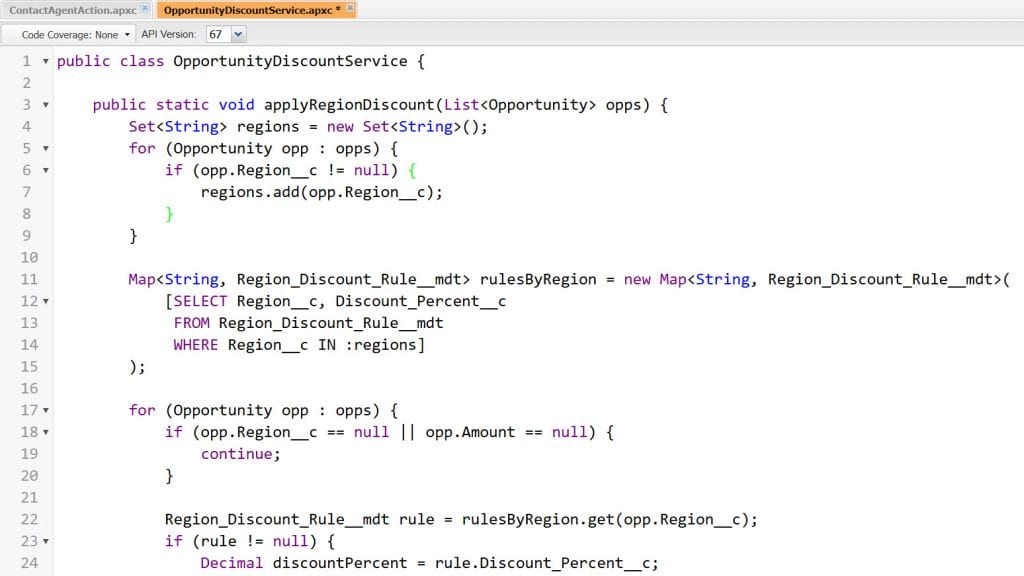Screen dimensions: 1024x576
Task: Click the 'SELECT' keyword on line 12
Action: [x=200, y=301]
